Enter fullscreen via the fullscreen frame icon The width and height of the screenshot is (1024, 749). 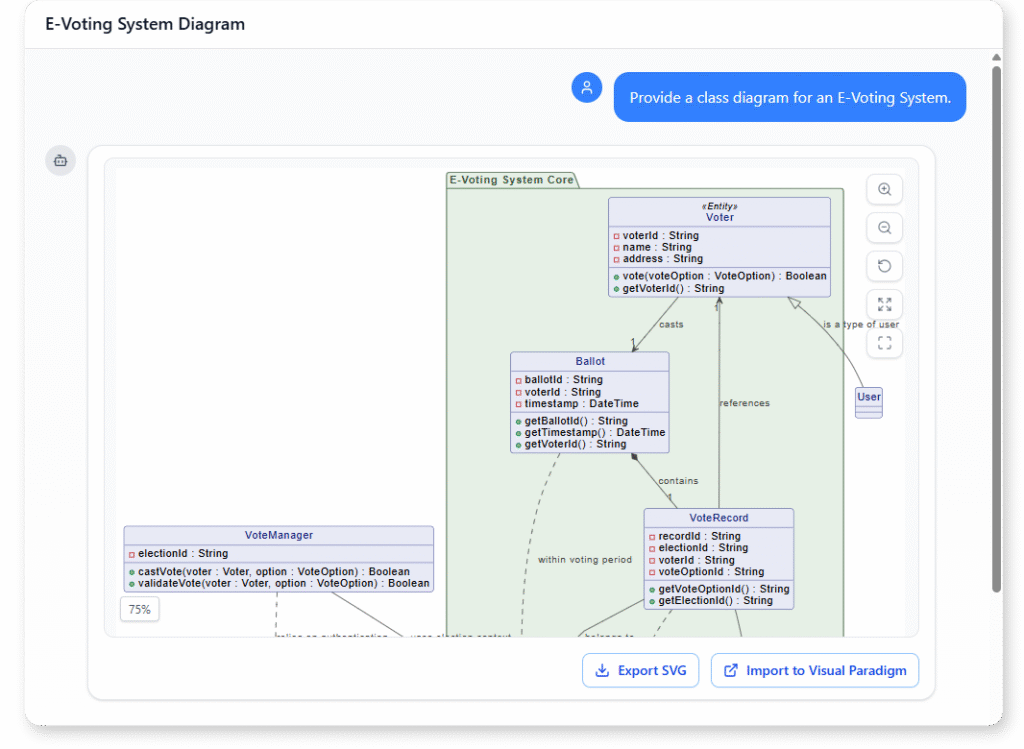pyautogui.click(x=884, y=343)
